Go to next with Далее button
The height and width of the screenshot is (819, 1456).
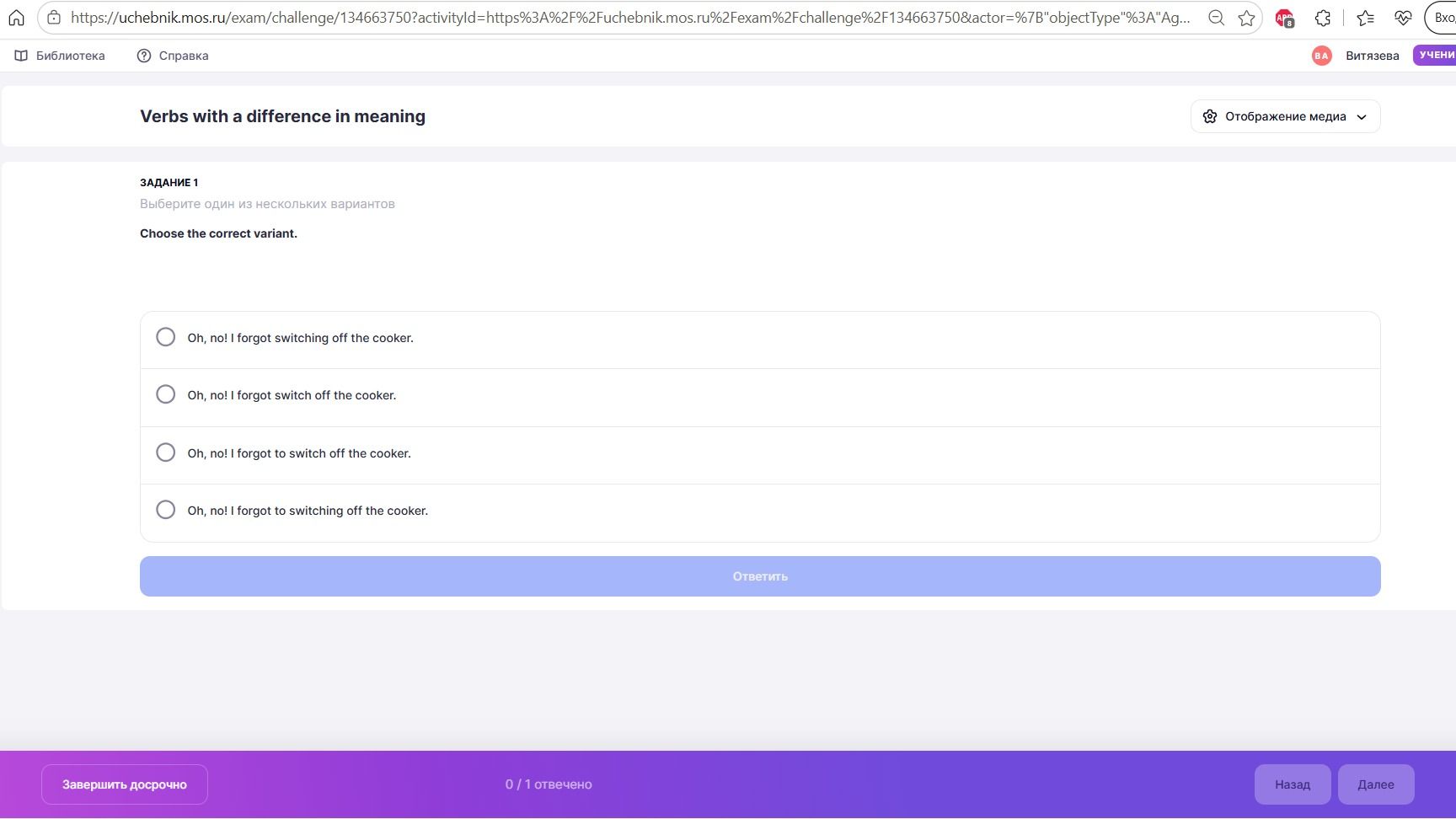tap(1376, 784)
